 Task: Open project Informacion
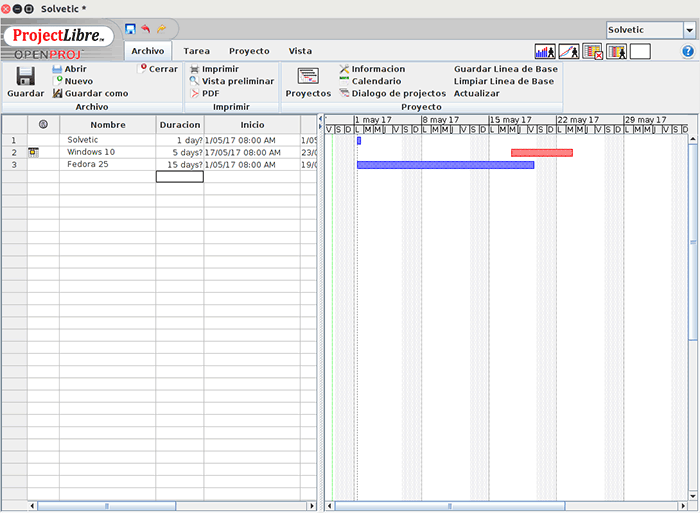(372, 69)
